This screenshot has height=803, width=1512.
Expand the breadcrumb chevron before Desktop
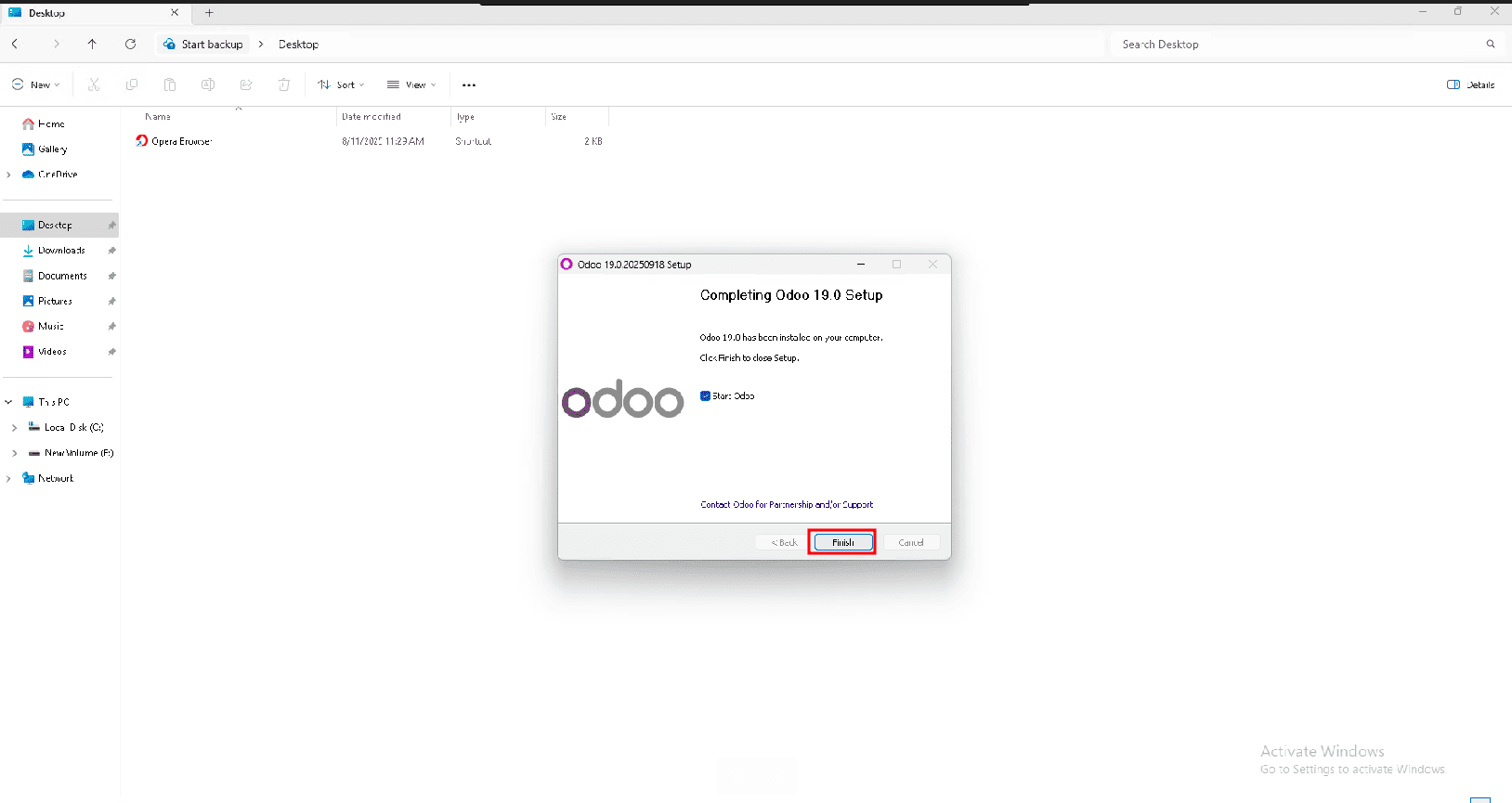point(261,44)
